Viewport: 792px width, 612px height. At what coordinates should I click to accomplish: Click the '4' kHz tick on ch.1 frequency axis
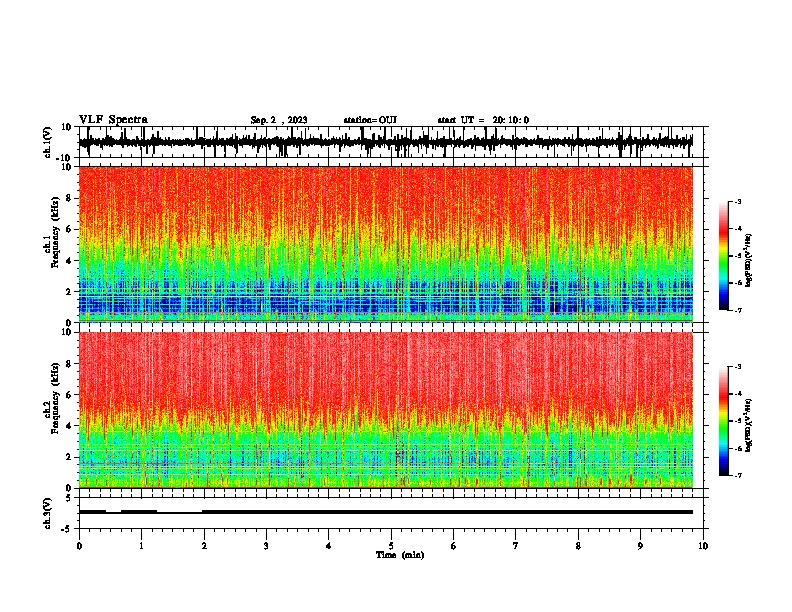pyautogui.click(x=69, y=261)
